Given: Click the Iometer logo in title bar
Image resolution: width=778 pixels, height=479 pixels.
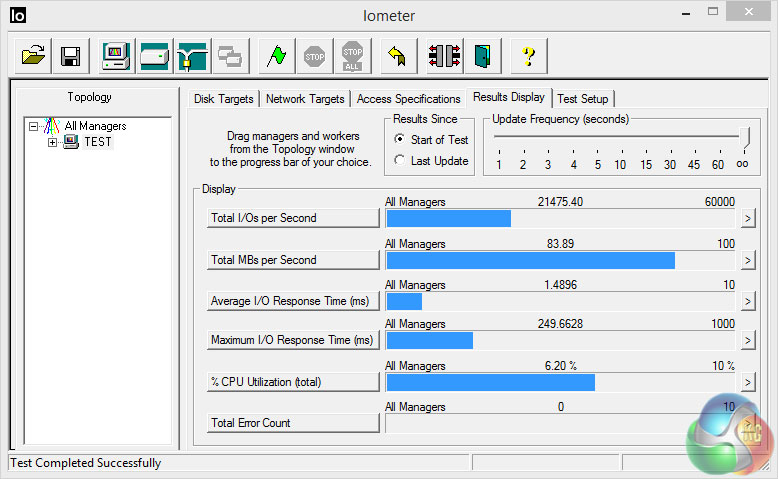Looking at the screenshot, I should (x=17, y=15).
